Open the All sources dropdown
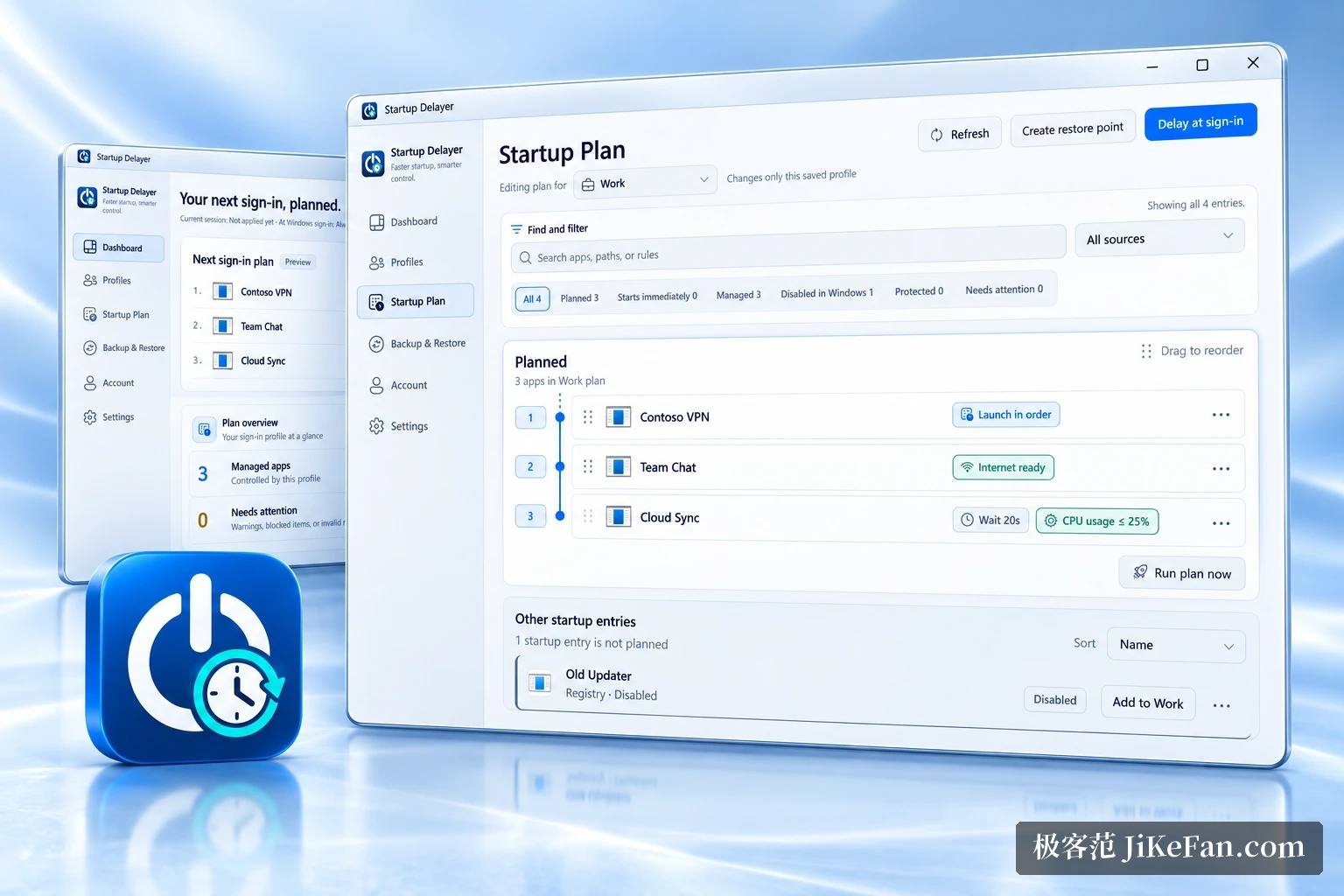This screenshot has width=1344, height=896. pyautogui.click(x=1159, y=238)
